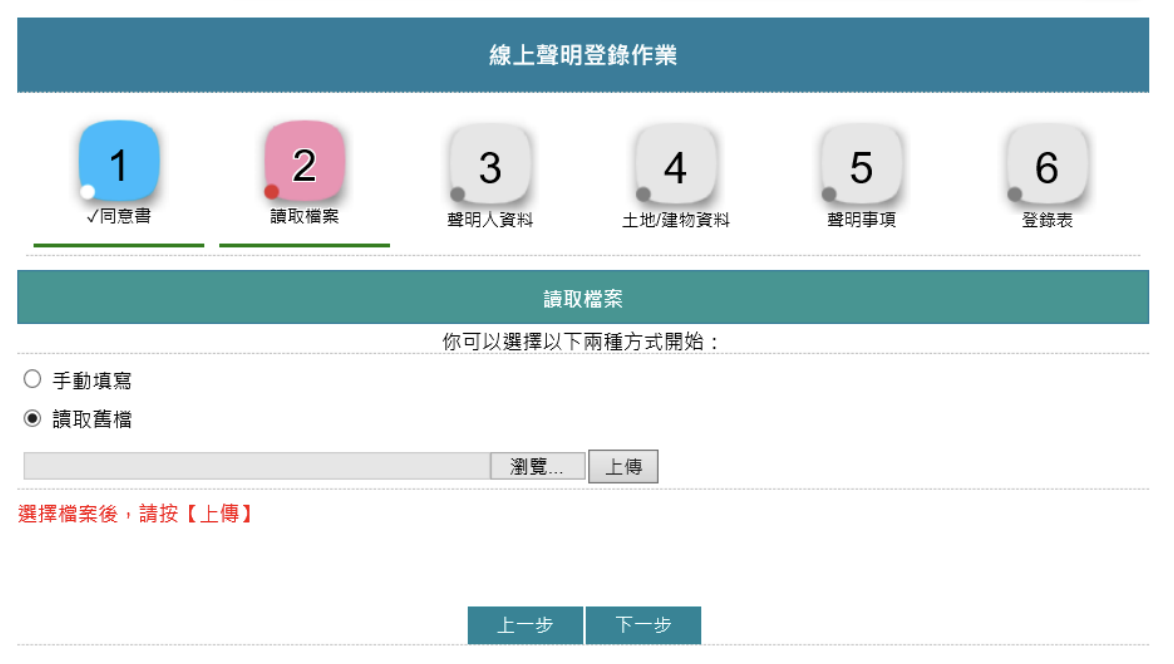Click the 線上聲明登錄作業 header title

[583, 55]
